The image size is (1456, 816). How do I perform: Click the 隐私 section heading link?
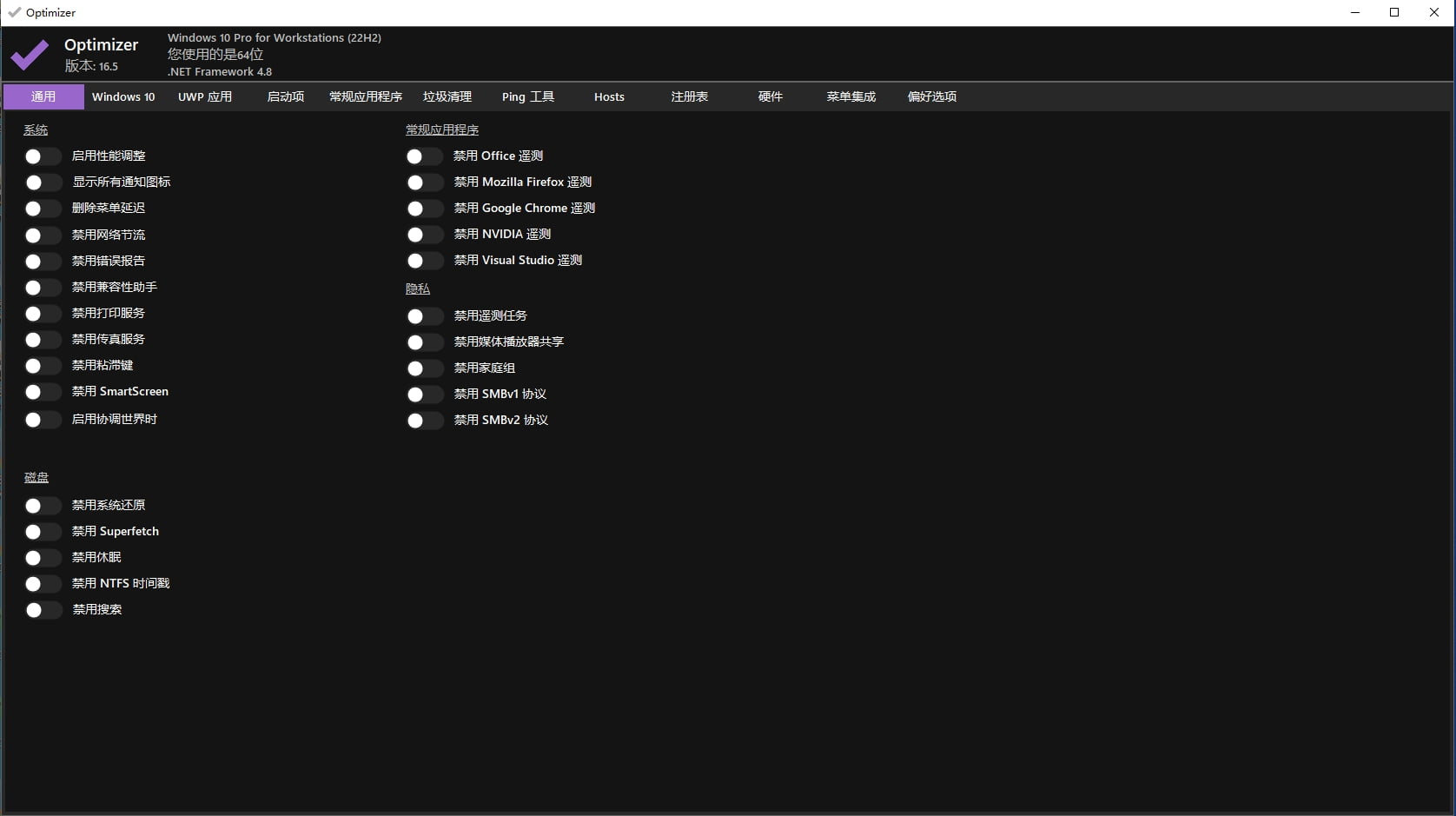[418, 289]
